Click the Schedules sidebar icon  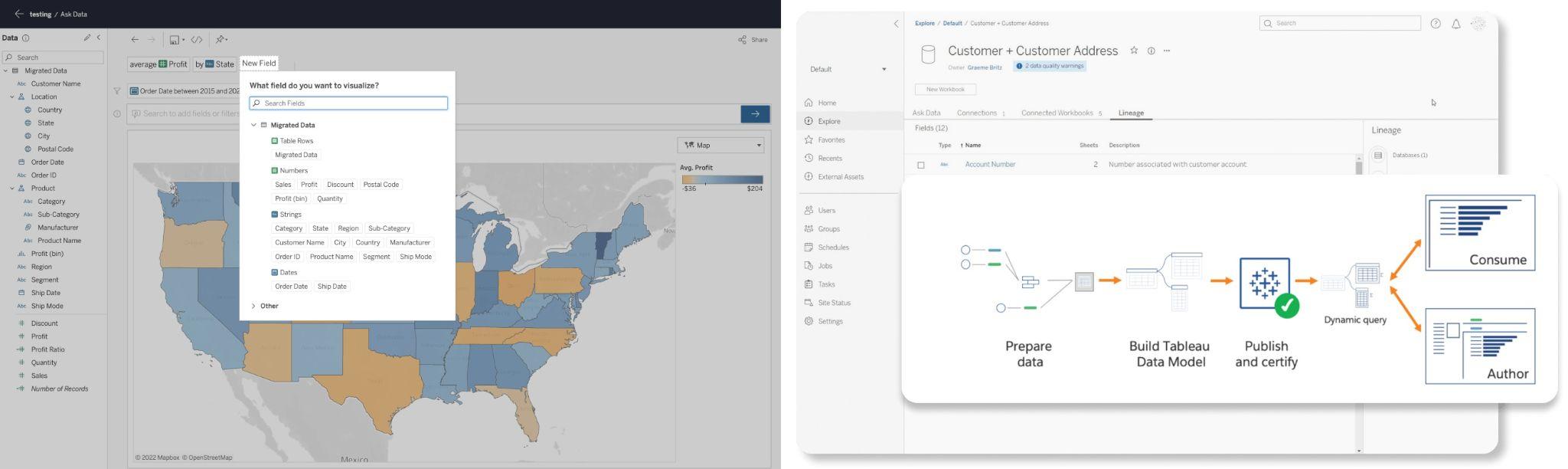808,247
